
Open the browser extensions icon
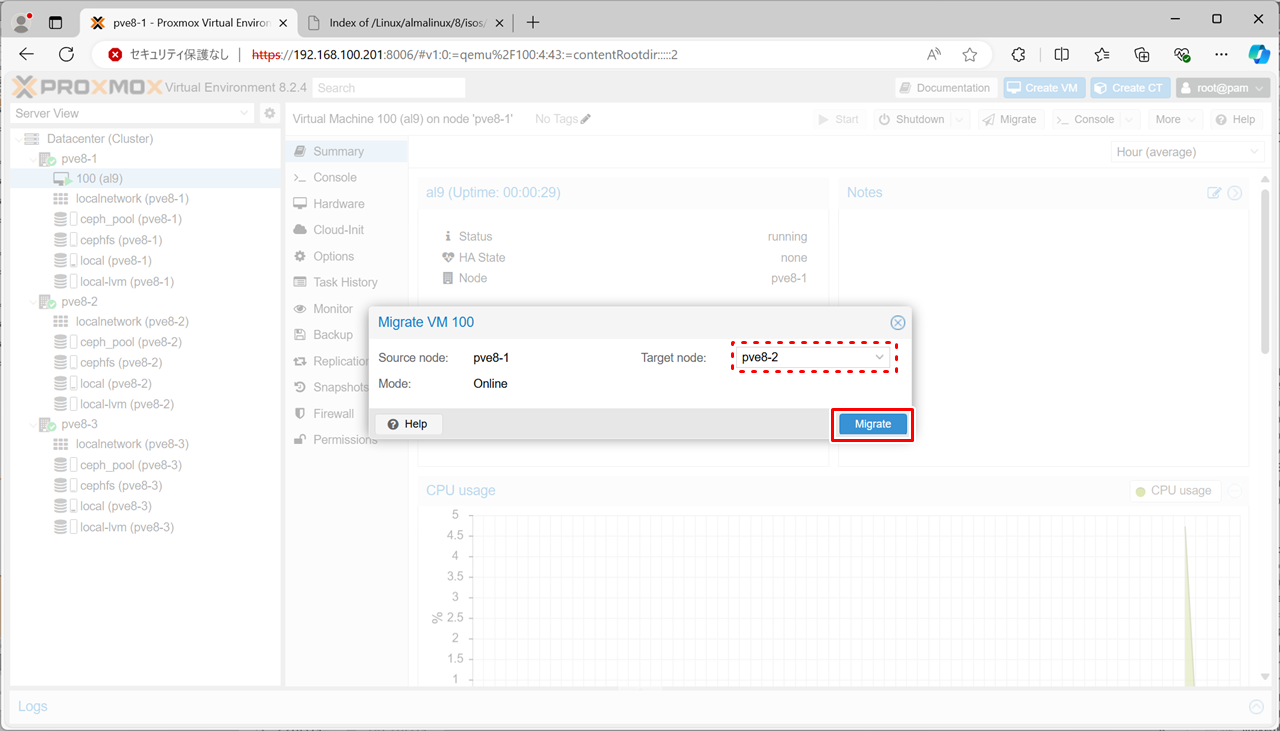(x=1019, y=55)
